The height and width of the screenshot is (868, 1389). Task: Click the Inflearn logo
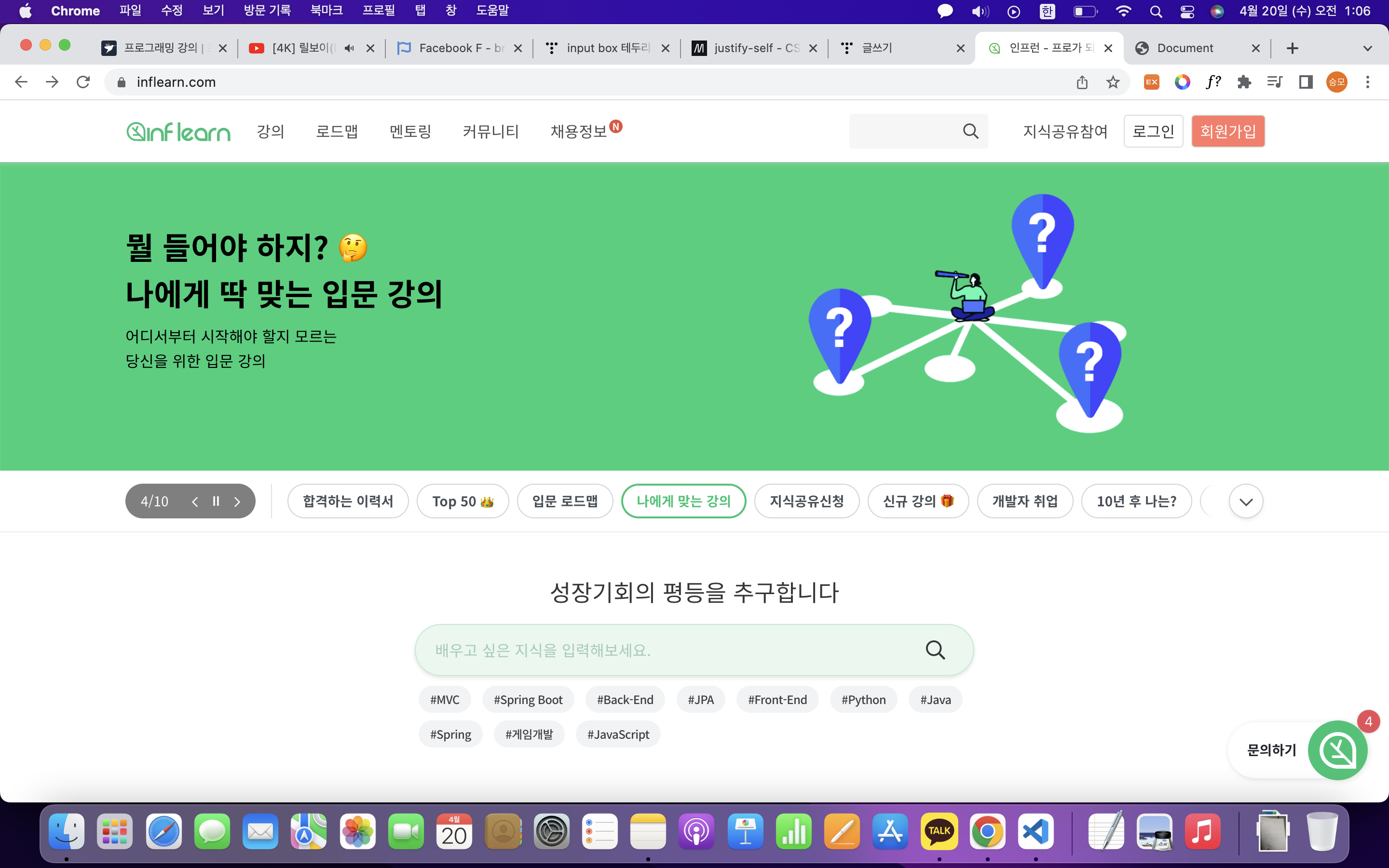click(178, 132)
